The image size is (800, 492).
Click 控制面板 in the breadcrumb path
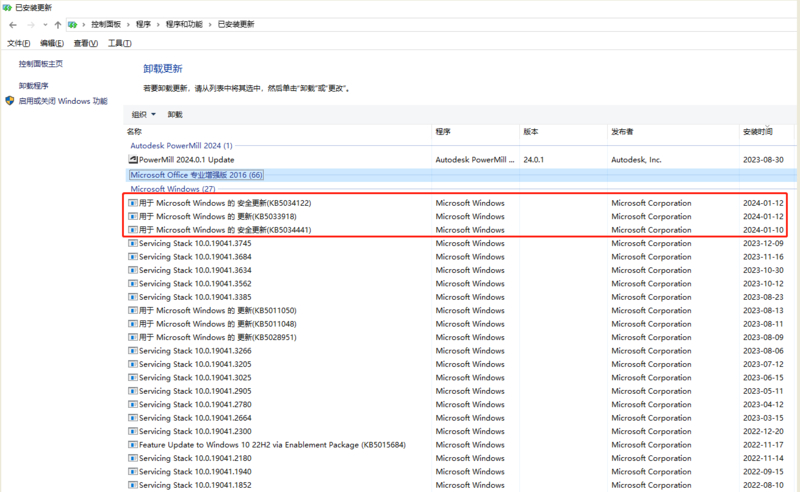tap(106, 24)
